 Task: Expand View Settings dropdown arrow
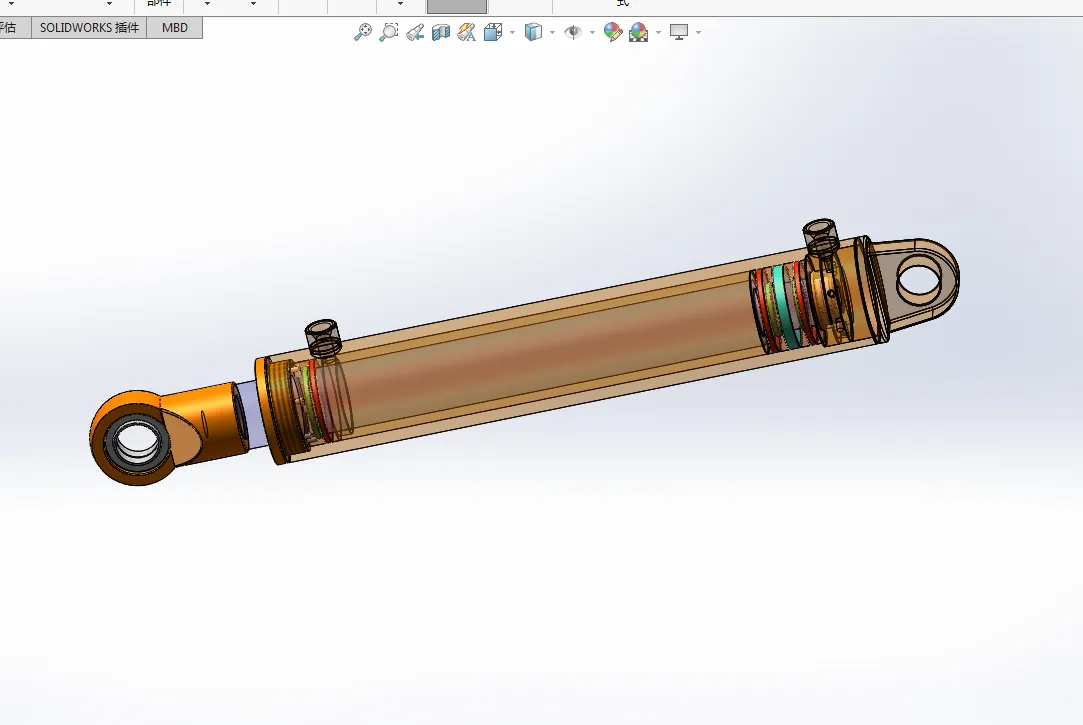698,32
